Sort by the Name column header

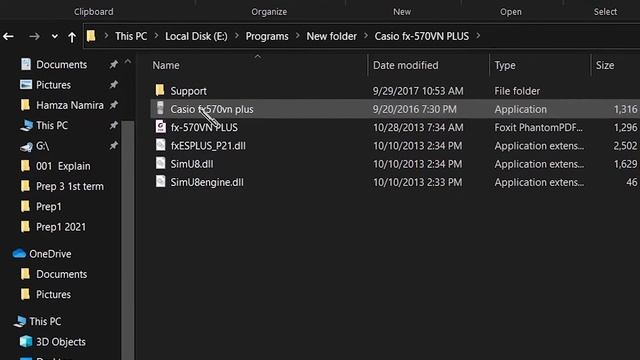(x=166, y=65)
